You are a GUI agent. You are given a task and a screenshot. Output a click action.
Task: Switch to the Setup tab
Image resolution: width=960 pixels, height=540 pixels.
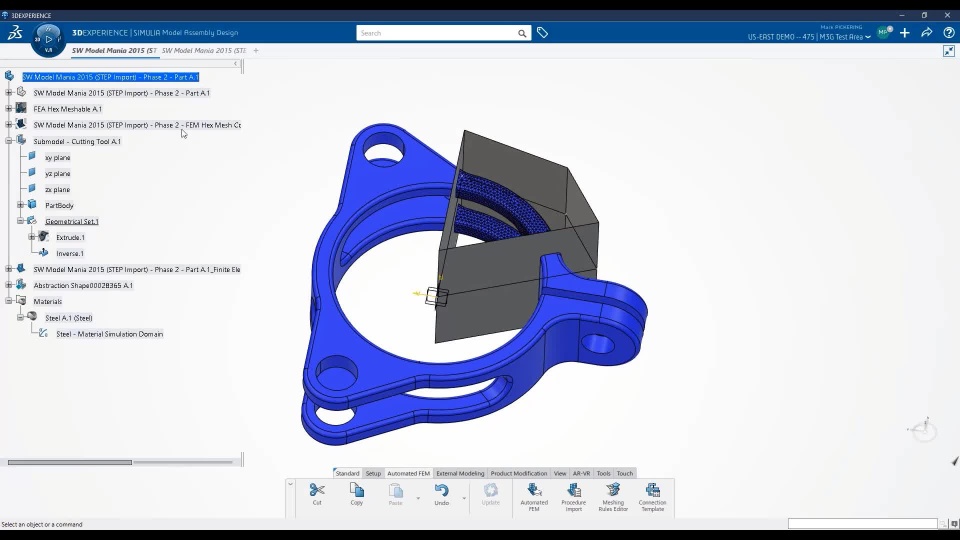tap(373, 473)
